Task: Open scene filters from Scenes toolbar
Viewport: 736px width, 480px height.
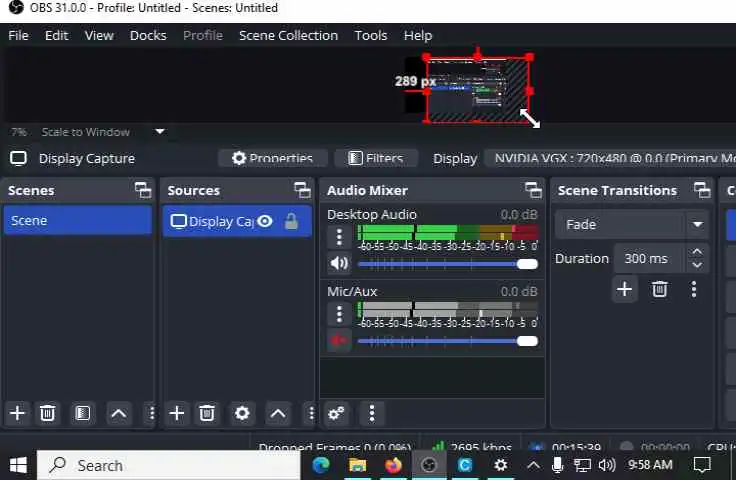Action: point(83,413)
